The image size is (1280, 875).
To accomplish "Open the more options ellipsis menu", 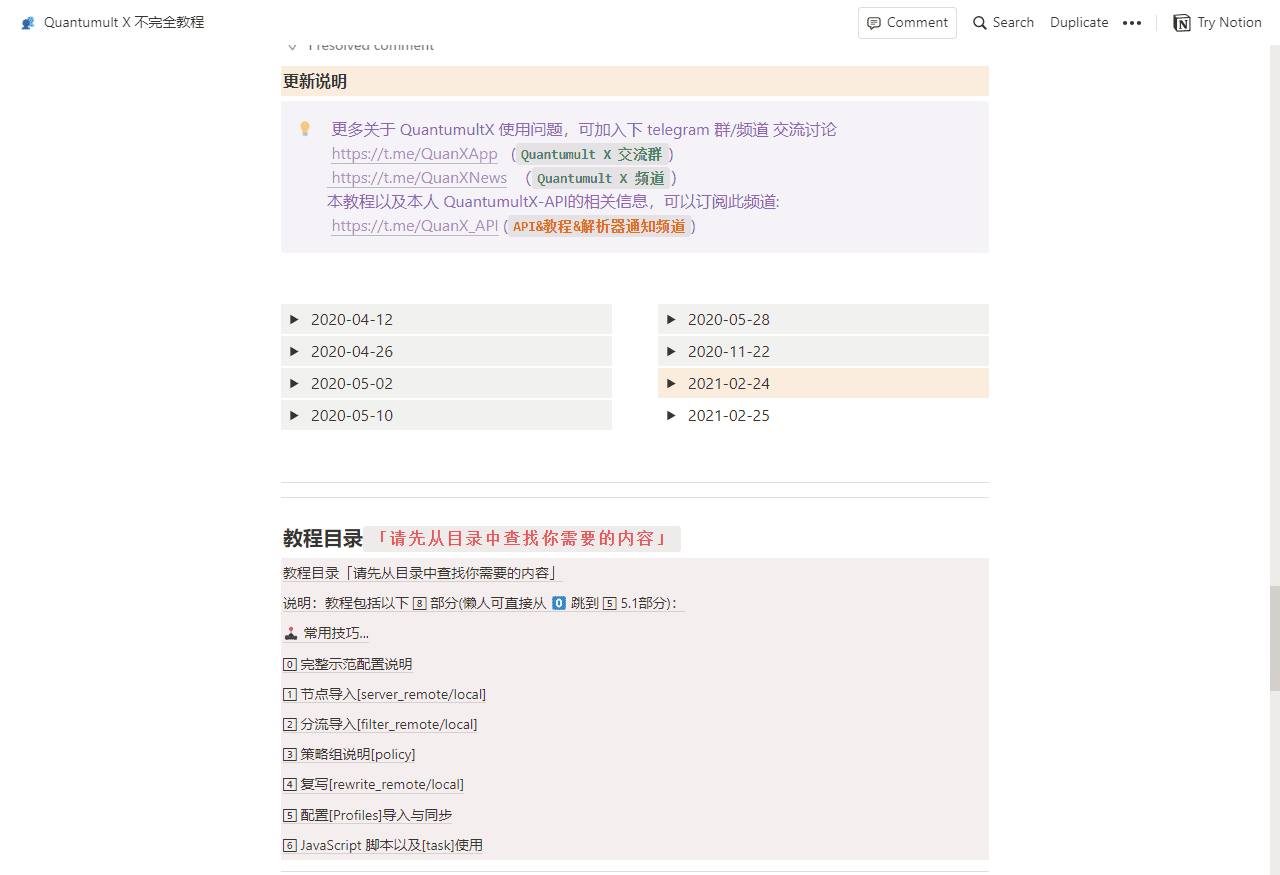I will click(1132, 22).
